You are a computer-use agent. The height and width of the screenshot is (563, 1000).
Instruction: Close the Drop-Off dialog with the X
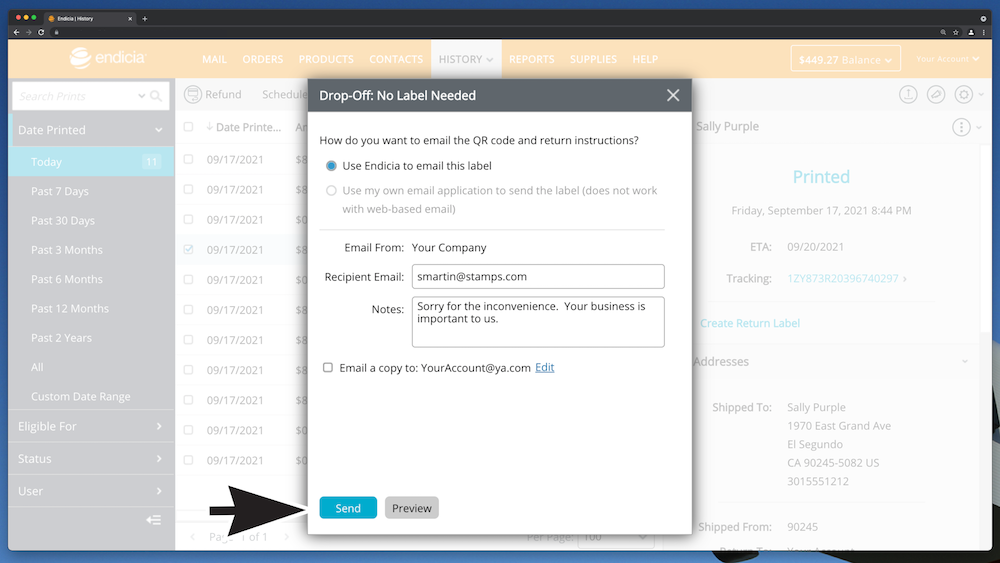point(673,95)
